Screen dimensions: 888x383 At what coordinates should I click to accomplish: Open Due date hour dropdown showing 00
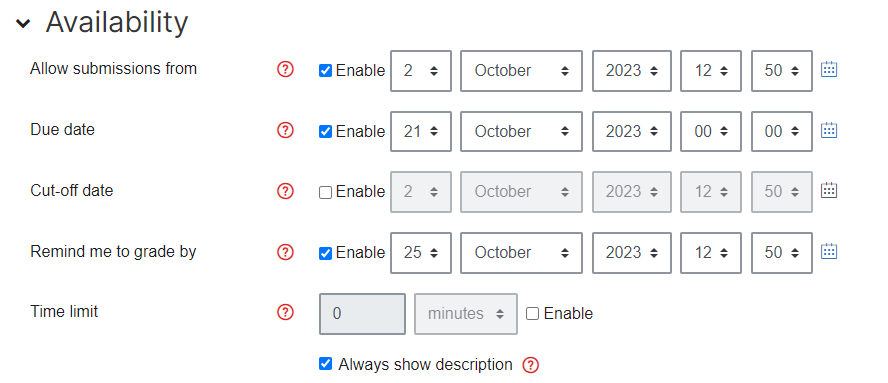click(711, 131)
